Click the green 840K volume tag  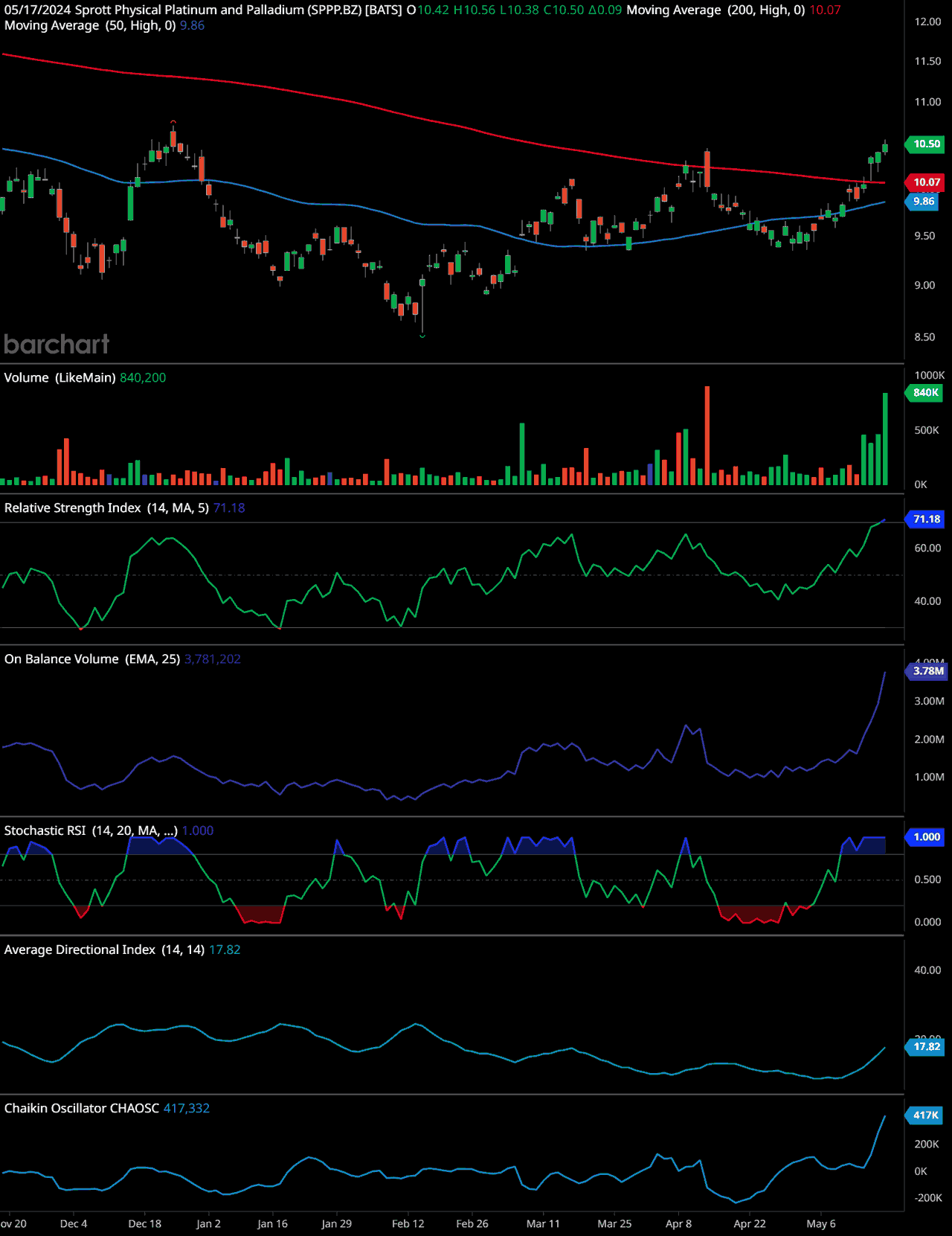(x=924, y=392)
